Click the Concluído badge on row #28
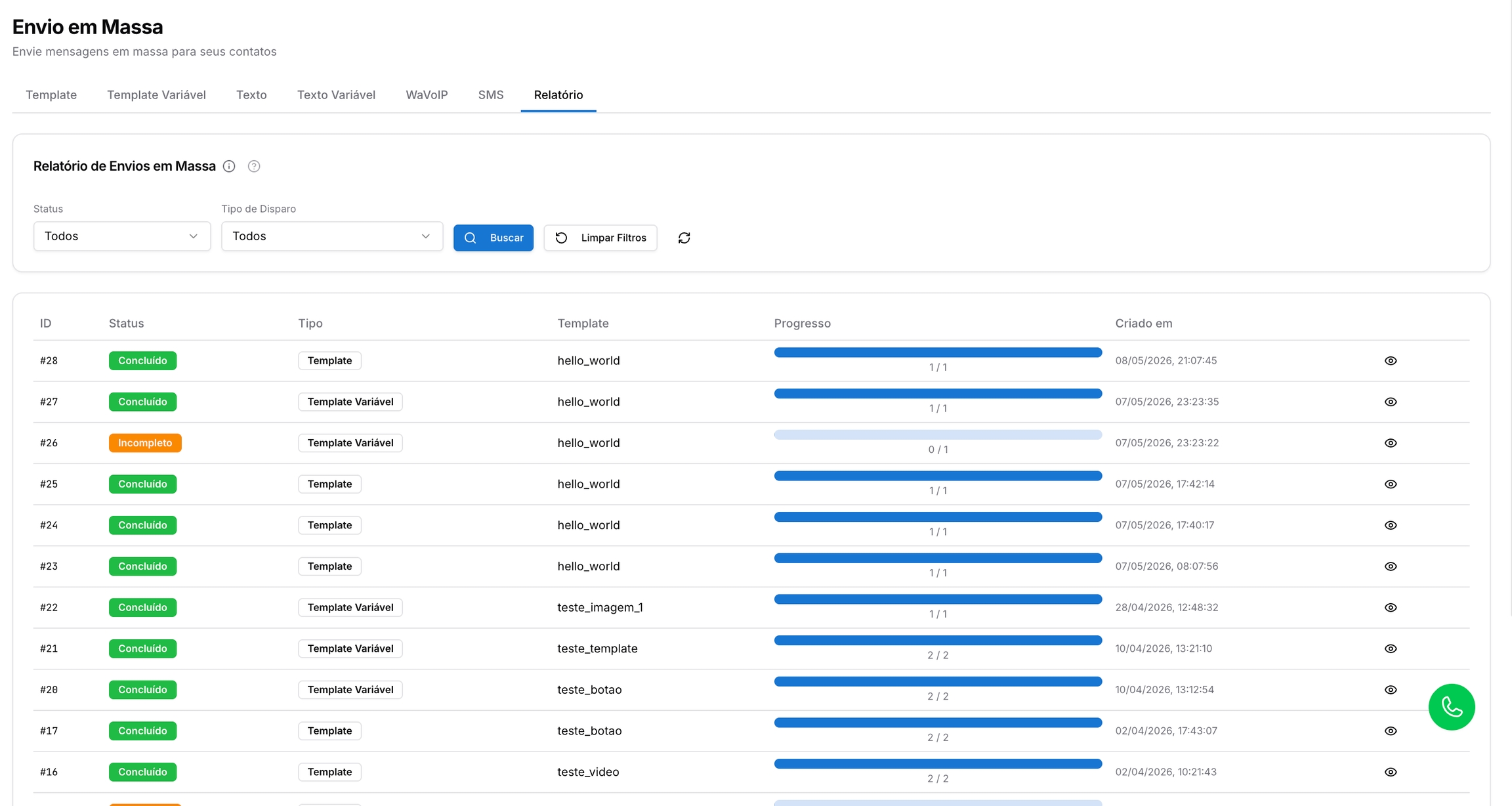The width and height of the screenshot is (1512, 806). tap(142, 360)
